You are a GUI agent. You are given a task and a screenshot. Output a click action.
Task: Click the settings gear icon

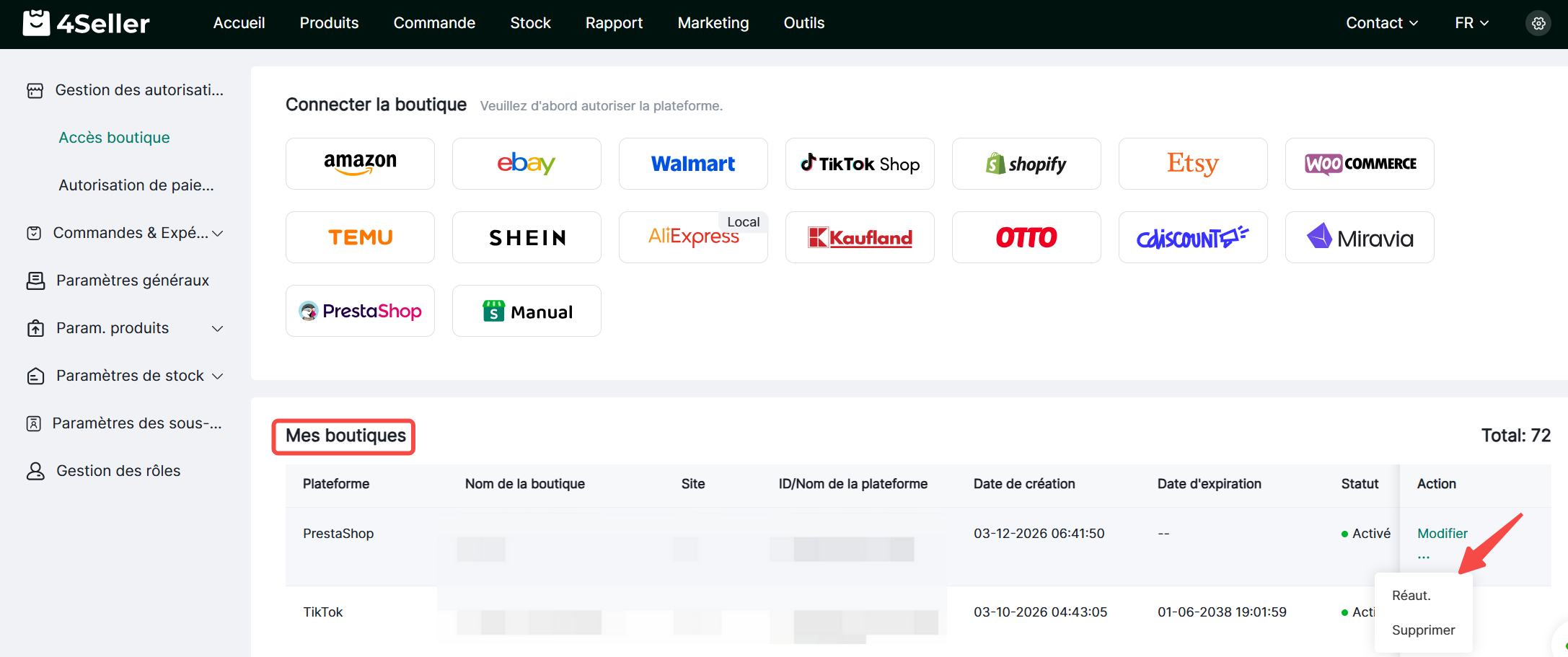click(1538, 23)
